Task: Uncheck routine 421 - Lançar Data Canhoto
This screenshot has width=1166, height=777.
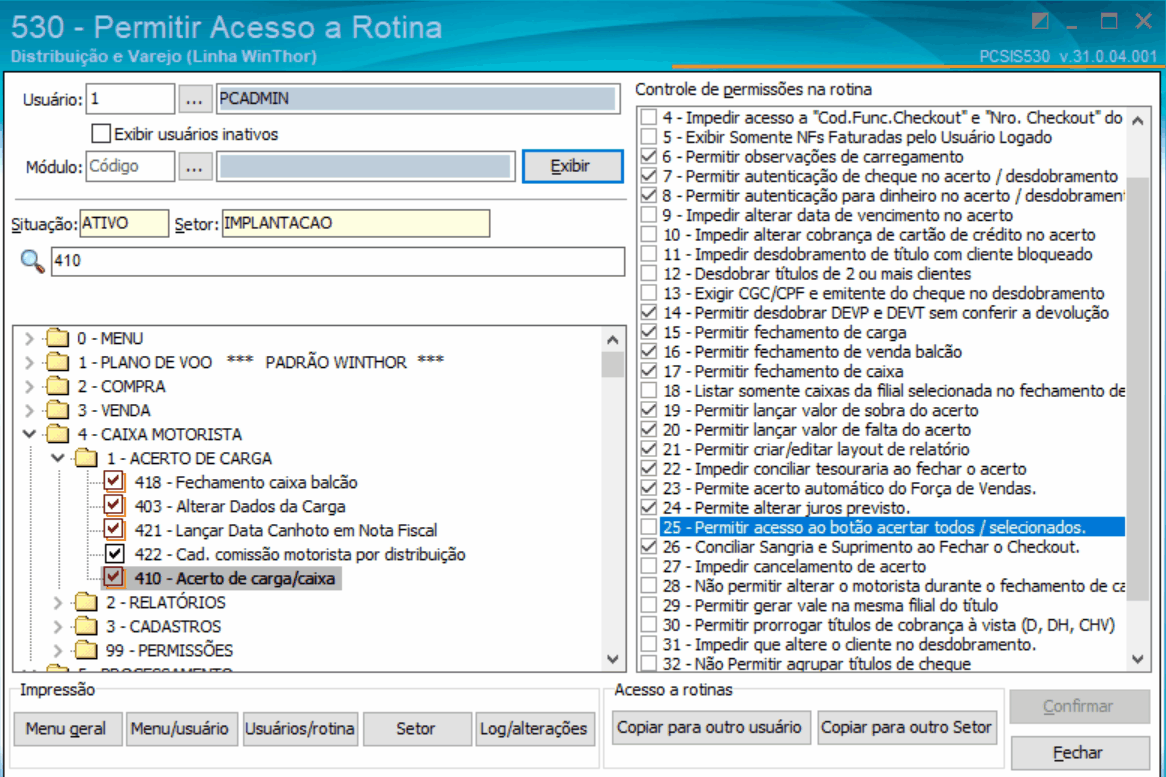Action: pos(114,529)
